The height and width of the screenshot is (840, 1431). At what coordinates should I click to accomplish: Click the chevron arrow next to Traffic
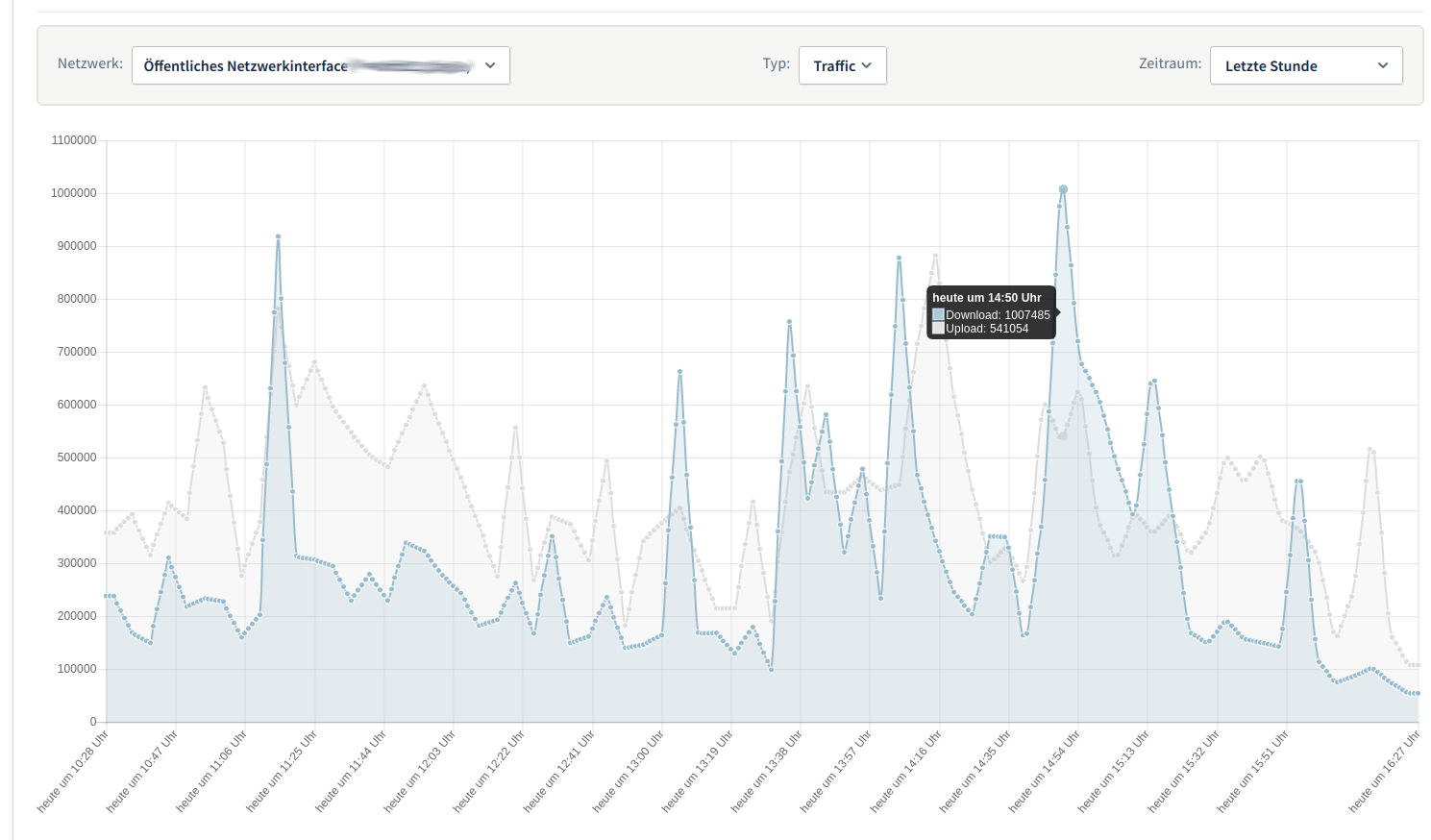click(x=867, y=65)
